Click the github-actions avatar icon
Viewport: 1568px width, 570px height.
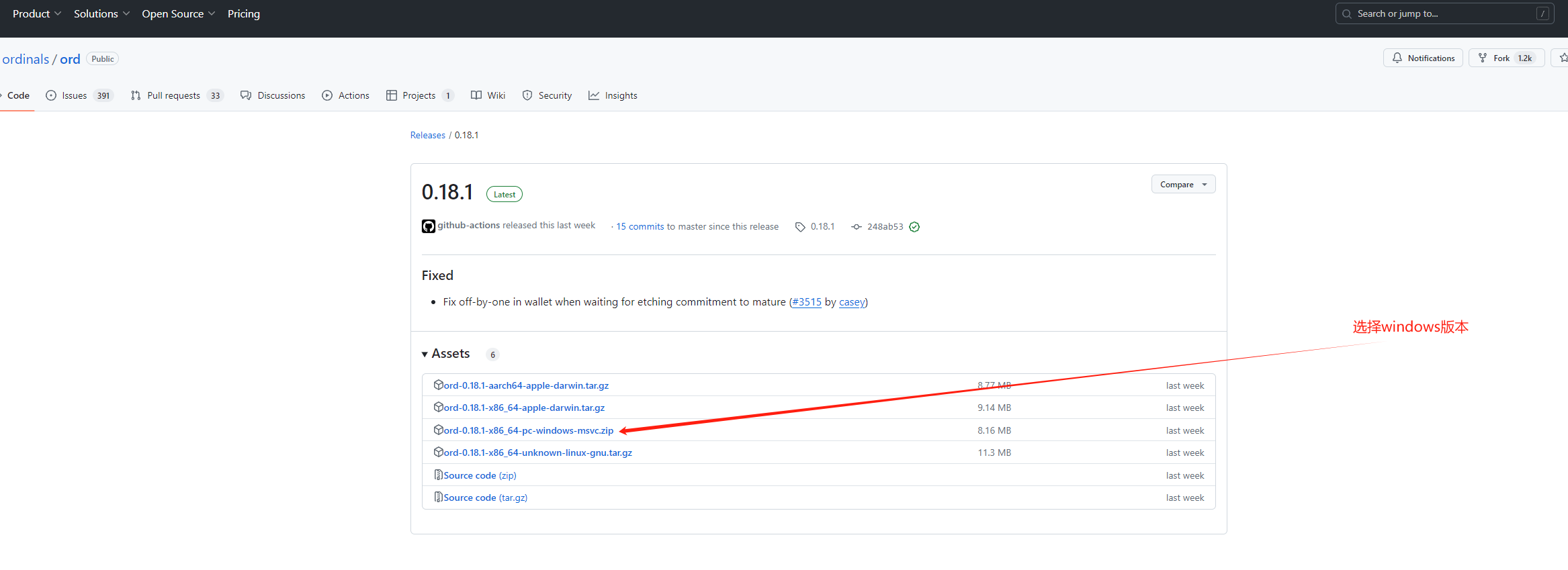(x=428, y=226)
